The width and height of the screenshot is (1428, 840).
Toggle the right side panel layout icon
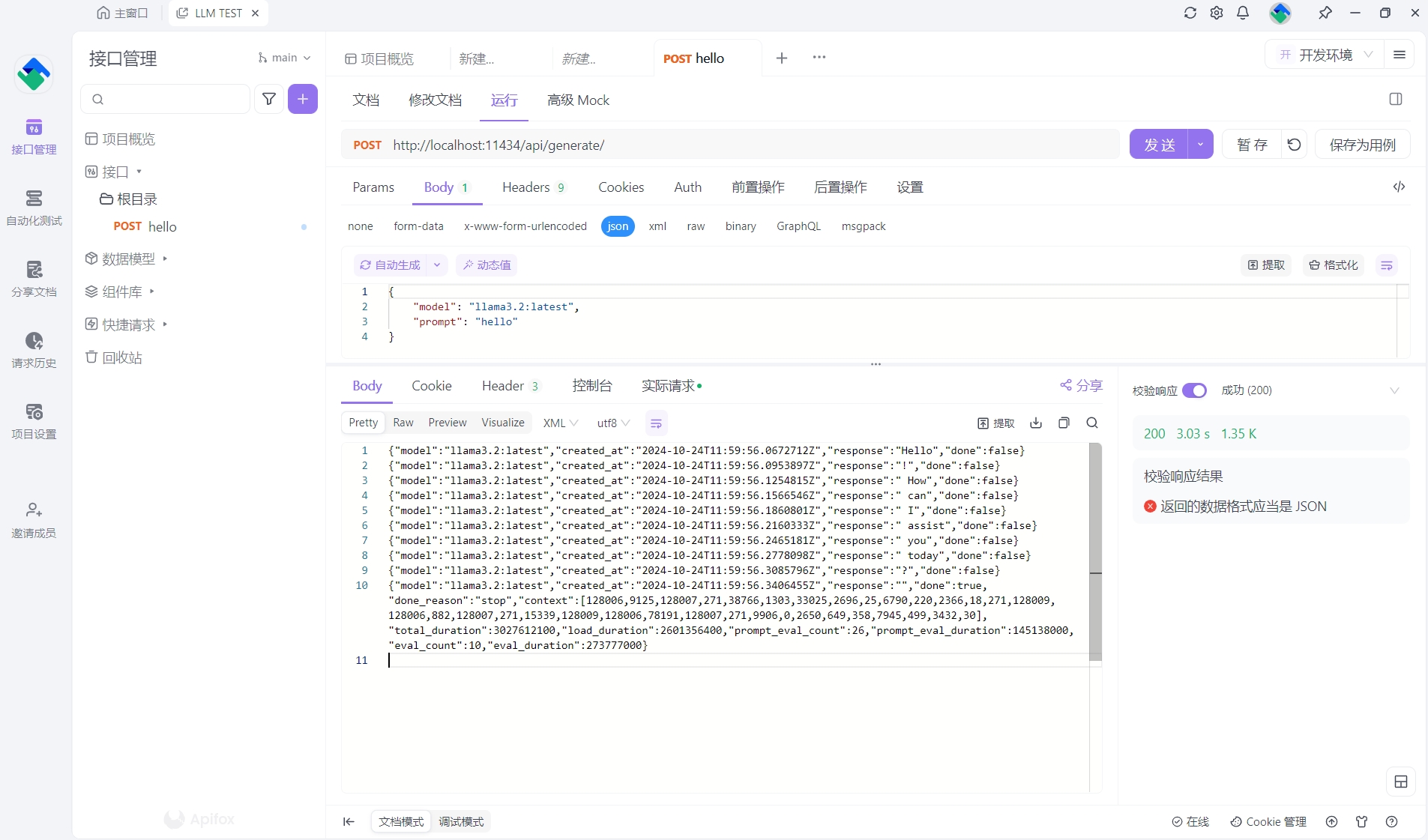[x=1396, y=99]
